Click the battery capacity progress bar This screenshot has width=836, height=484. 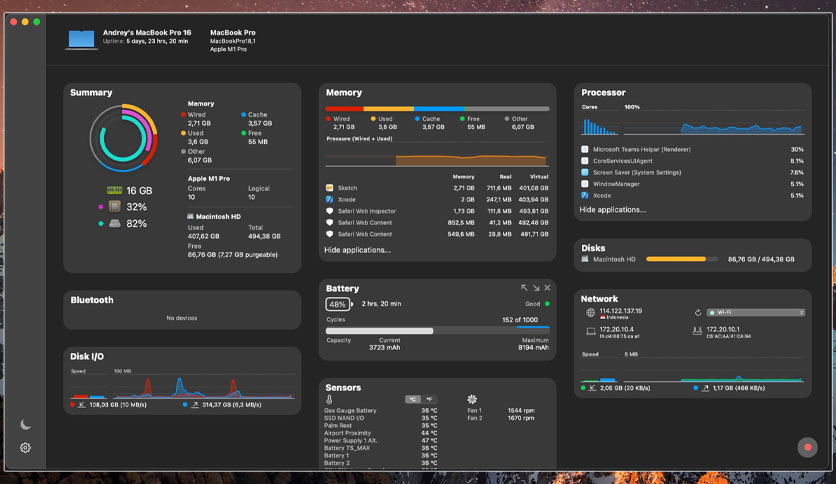(437, 330)
